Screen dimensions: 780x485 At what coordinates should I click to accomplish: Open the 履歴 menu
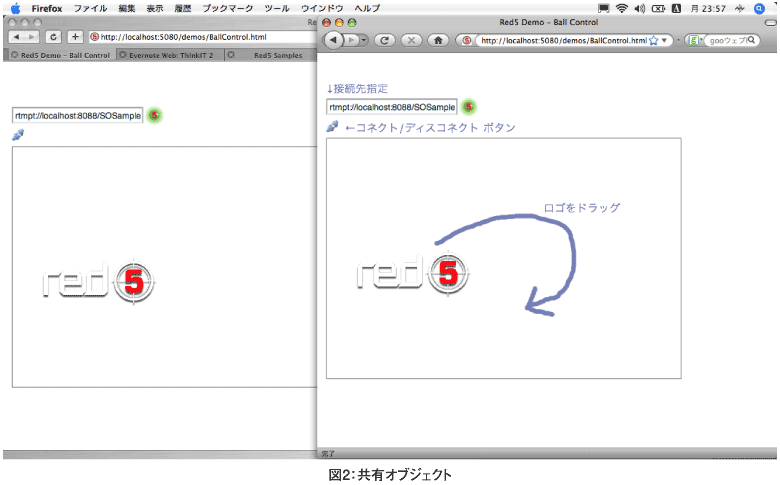pos(183,8)
